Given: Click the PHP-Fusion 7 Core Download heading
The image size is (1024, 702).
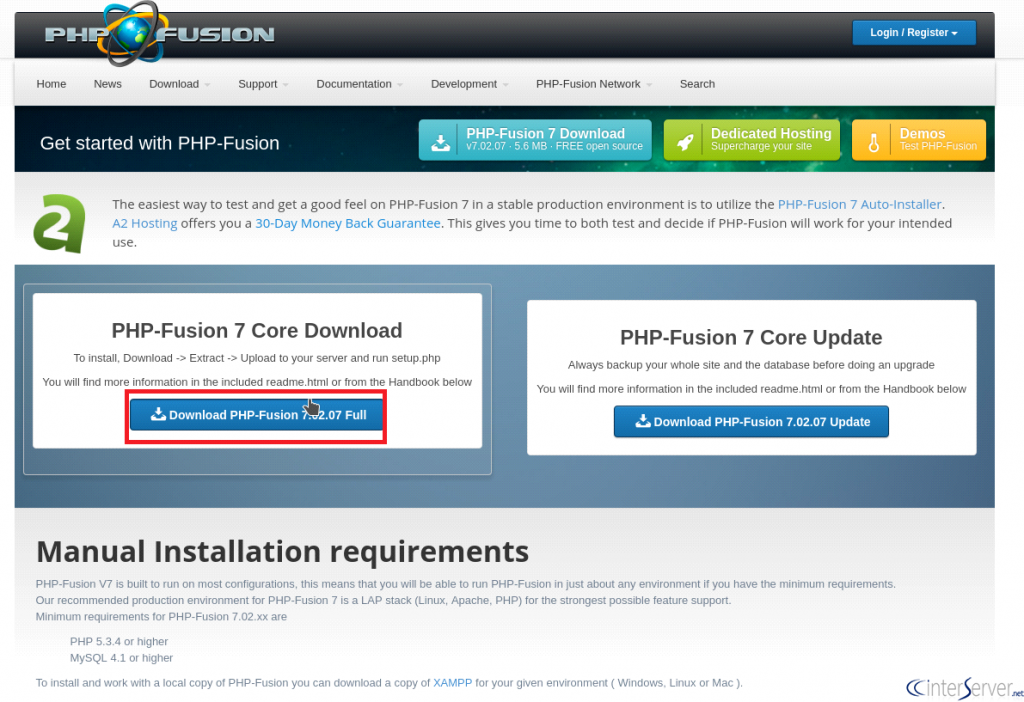Looking at the screenshot, I should pyautogui.click(x=257, y=330).
